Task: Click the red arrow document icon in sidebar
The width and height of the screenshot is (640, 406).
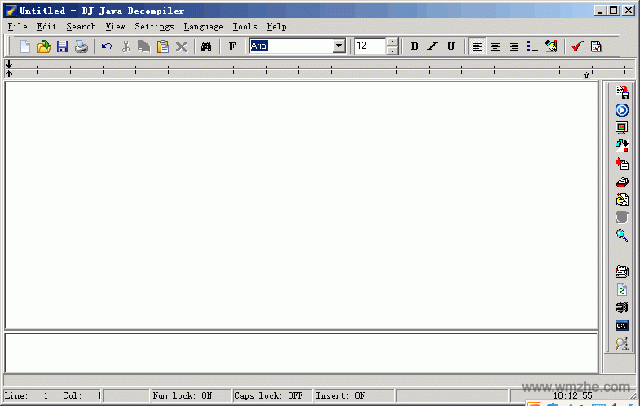Action: point(622,164)
